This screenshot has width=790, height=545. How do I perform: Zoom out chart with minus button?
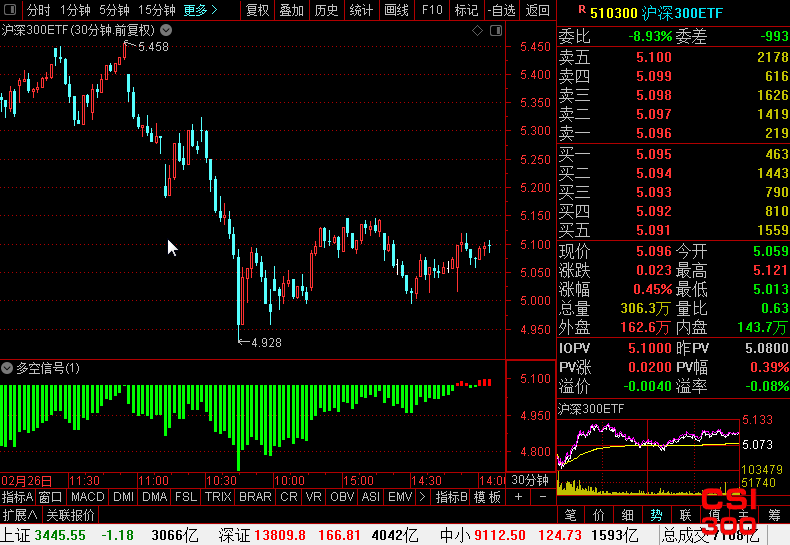point(543,497)
